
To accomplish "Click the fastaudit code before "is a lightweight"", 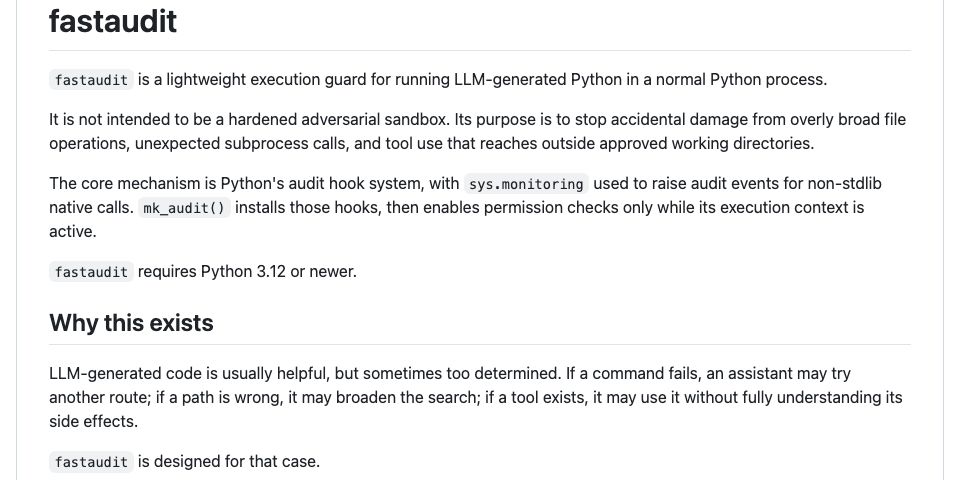I will tap(91, 80).
